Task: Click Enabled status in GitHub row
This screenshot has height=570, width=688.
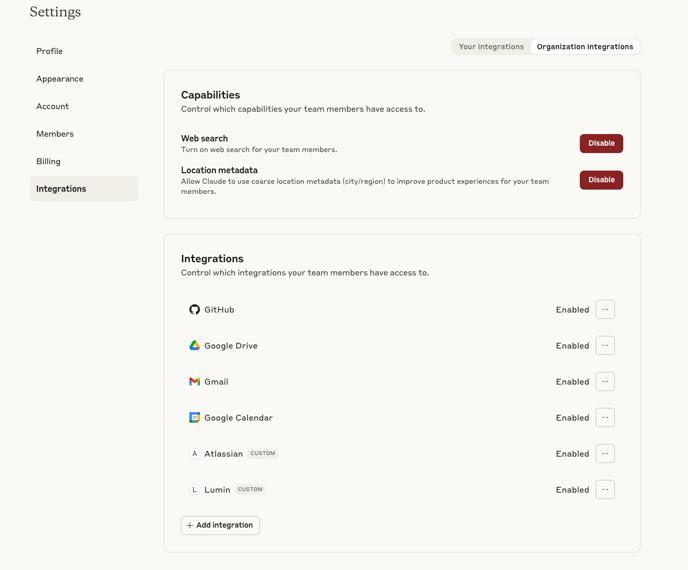Action: (x=572, y=310)
